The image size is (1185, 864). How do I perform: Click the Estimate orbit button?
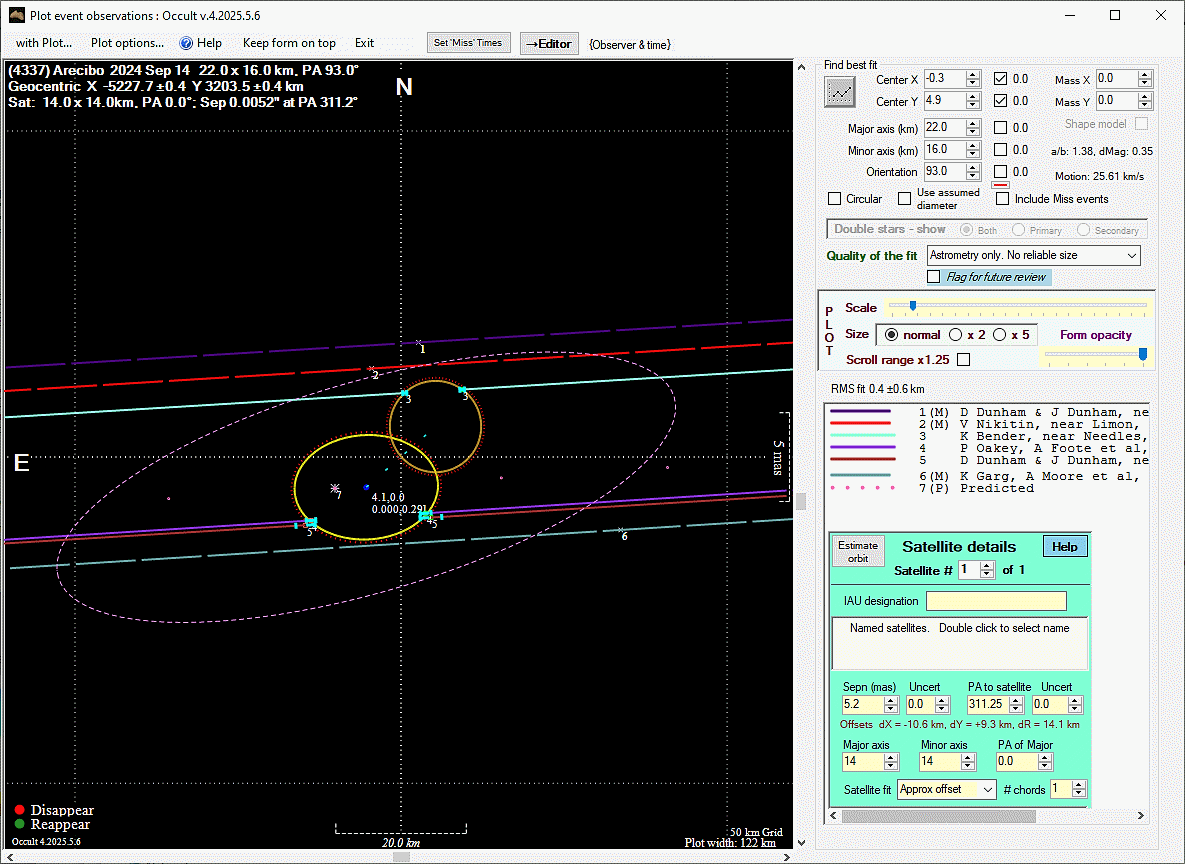coord(858,552)
